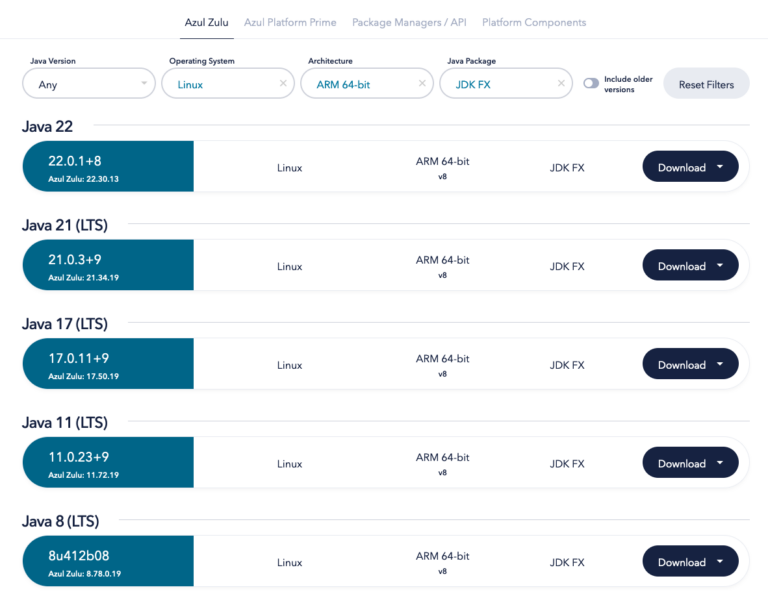Screen dimensions: 768x609
Task: Click the Java 21 Download caret arrow
Action: [720, 266]
